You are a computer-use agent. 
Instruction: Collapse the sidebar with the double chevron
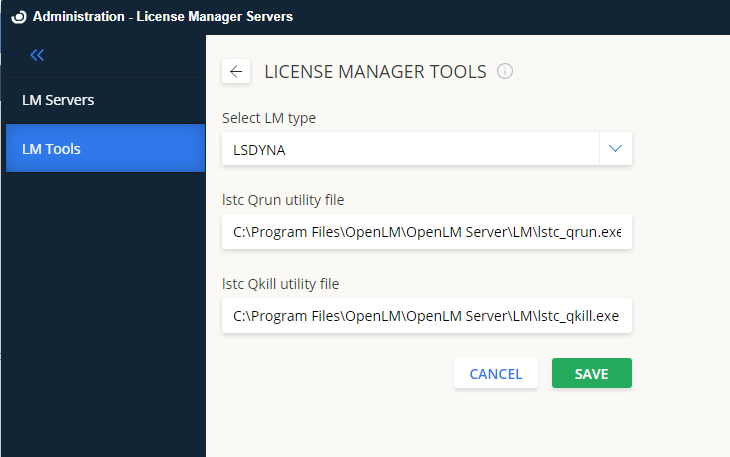[x=37, y=56]
